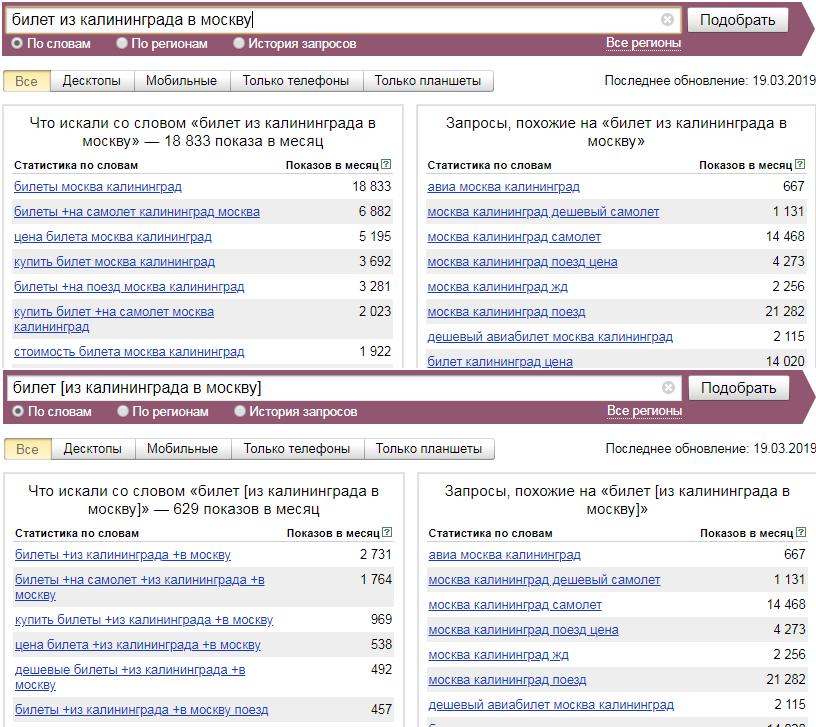The height and width of the screenshot is (727, 816).
Task: Click help icon above the 2 731 impressions value
Action: (x=387, y=533)
